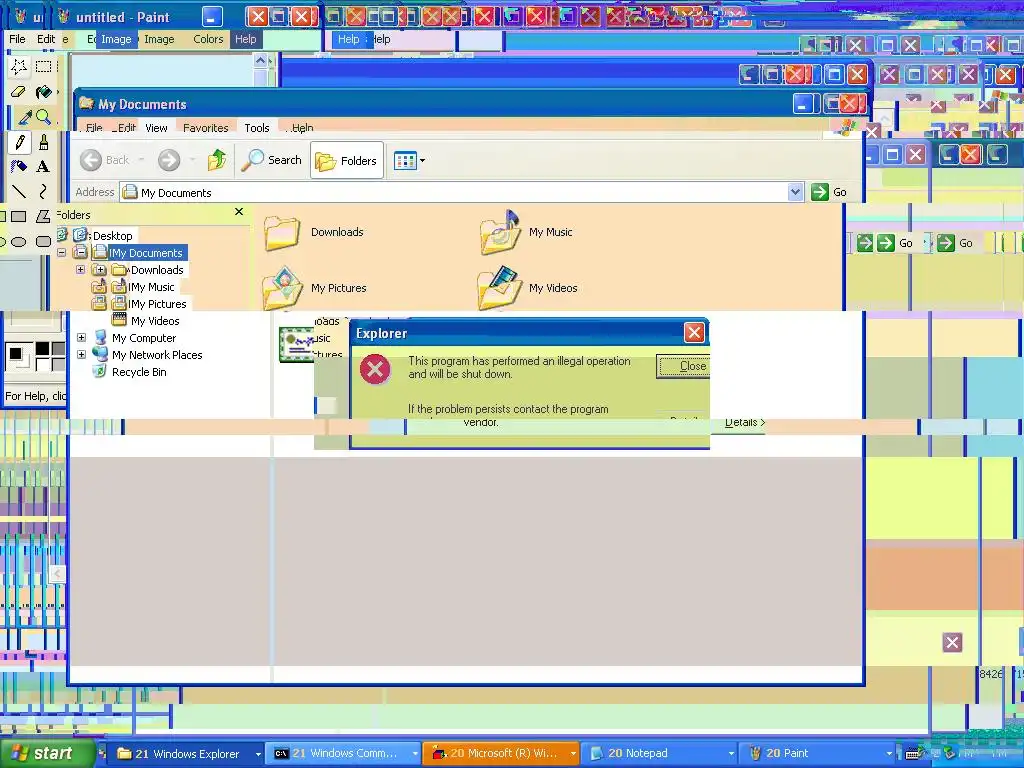1024x768 pixels.
Task: Select the Pick Color eyedropper tool
Action: point(24,118)
